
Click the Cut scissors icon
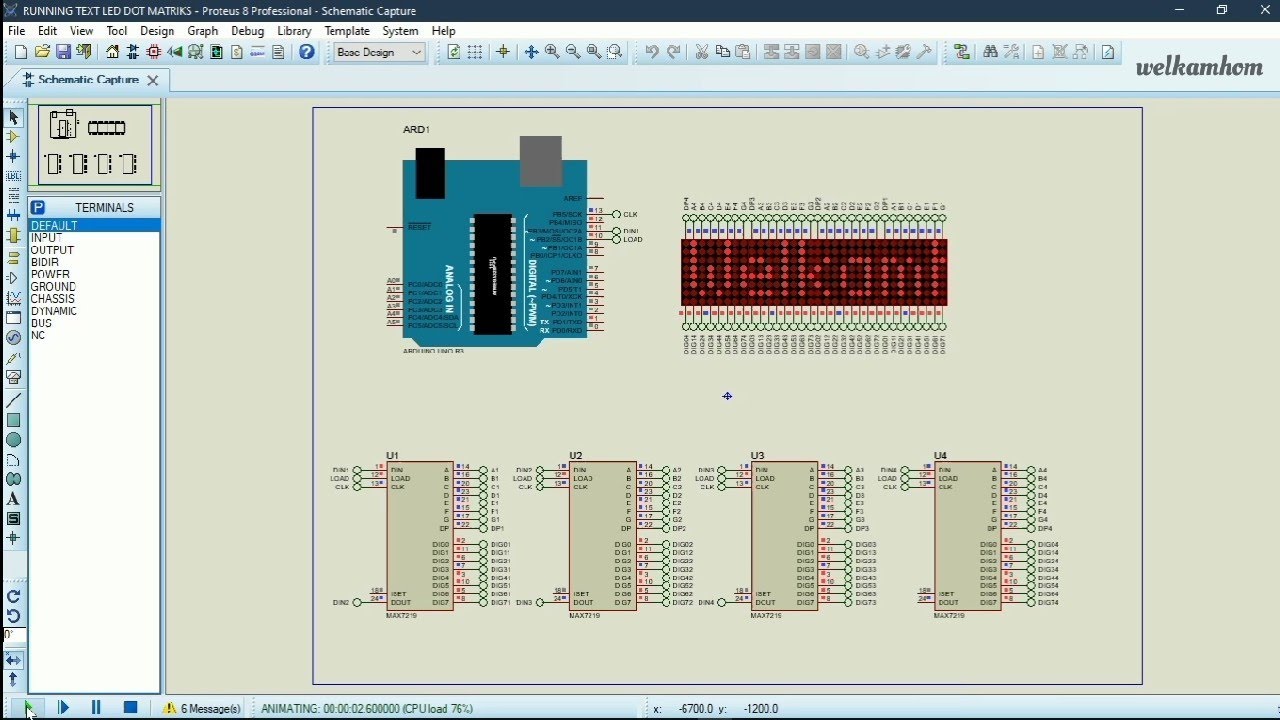(x=701, y=52)
